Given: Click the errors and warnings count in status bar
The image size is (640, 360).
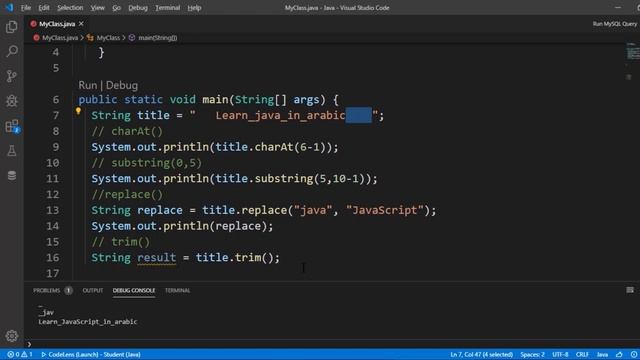Looking at the screenshot, I should [x=20, y=354].
